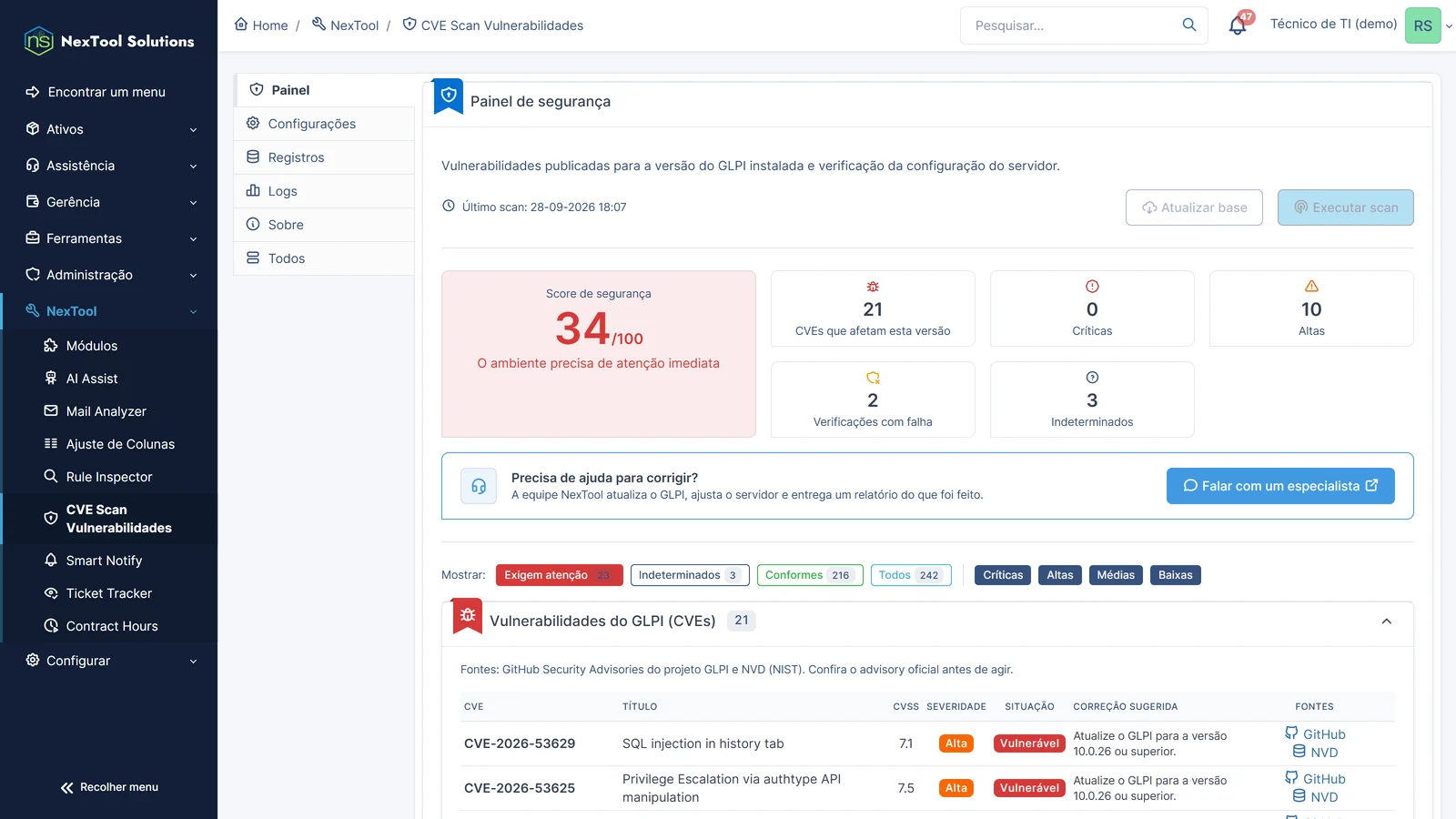
Task: Click the Painel de segurança shield badge
Action: click(x=449, y=96)
